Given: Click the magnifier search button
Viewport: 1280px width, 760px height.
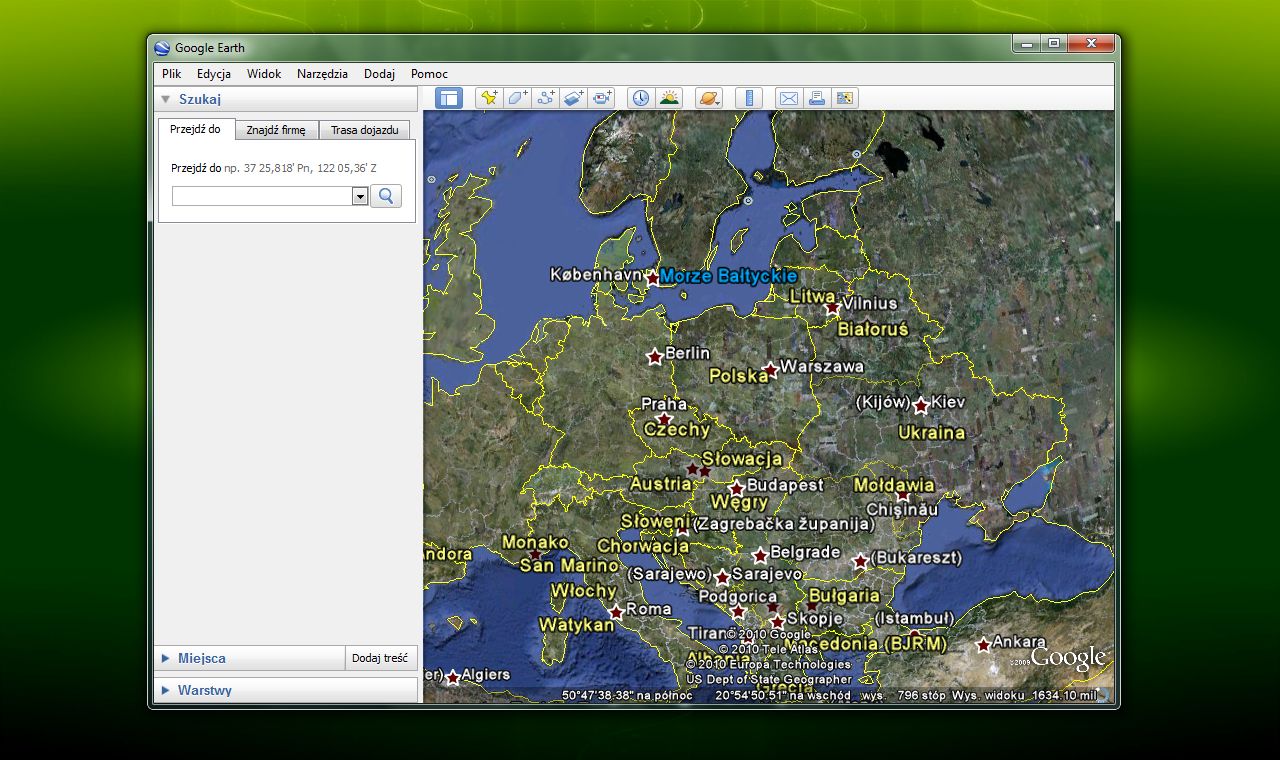Looking at the screenshot, I should [x=386, y=196].
